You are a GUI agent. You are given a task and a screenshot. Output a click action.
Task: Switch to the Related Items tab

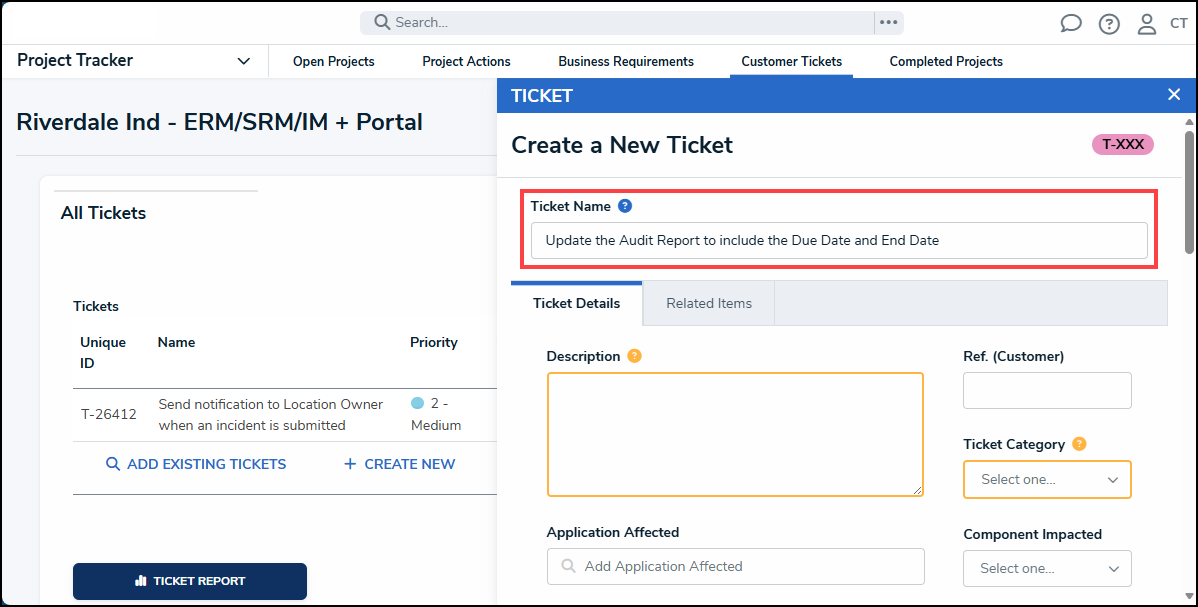pos(707,302)
